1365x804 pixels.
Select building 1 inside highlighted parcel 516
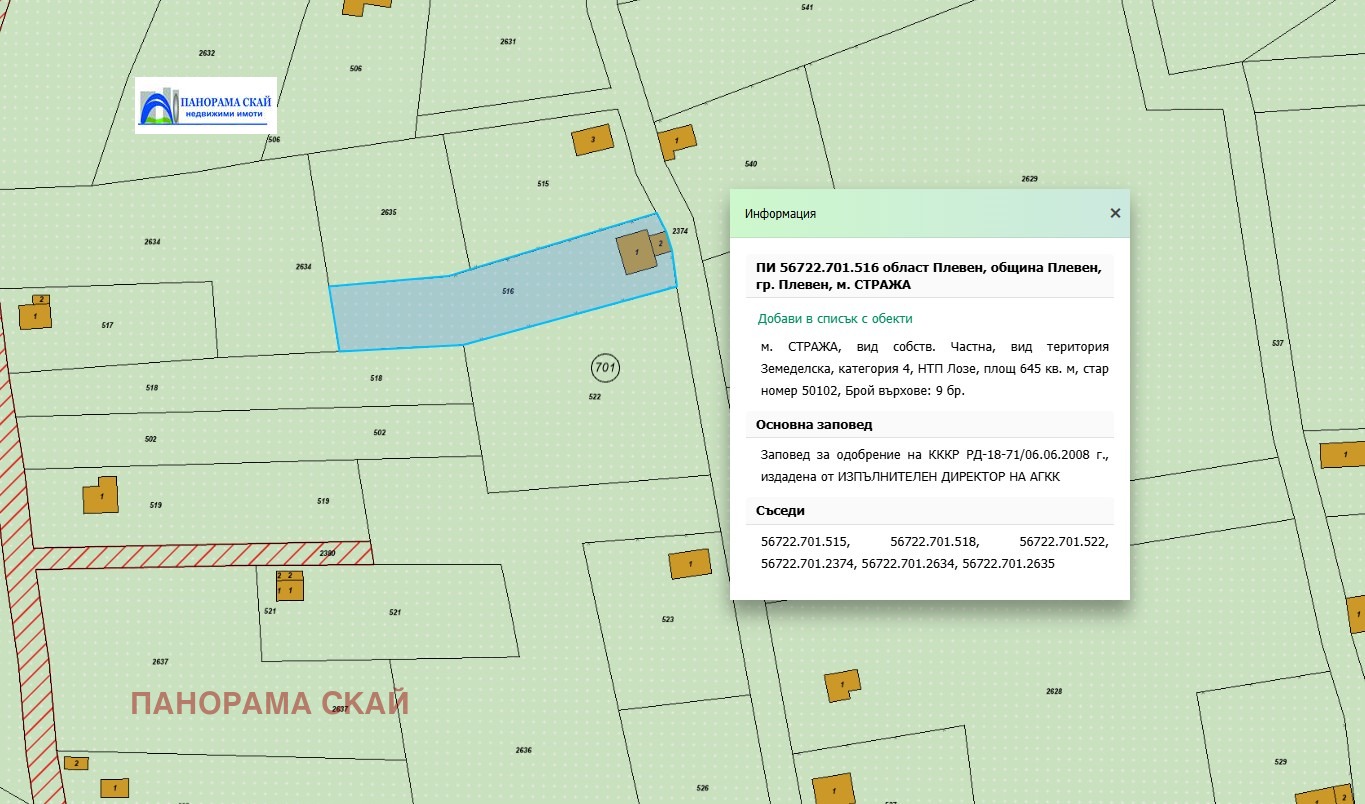[636, 253]
